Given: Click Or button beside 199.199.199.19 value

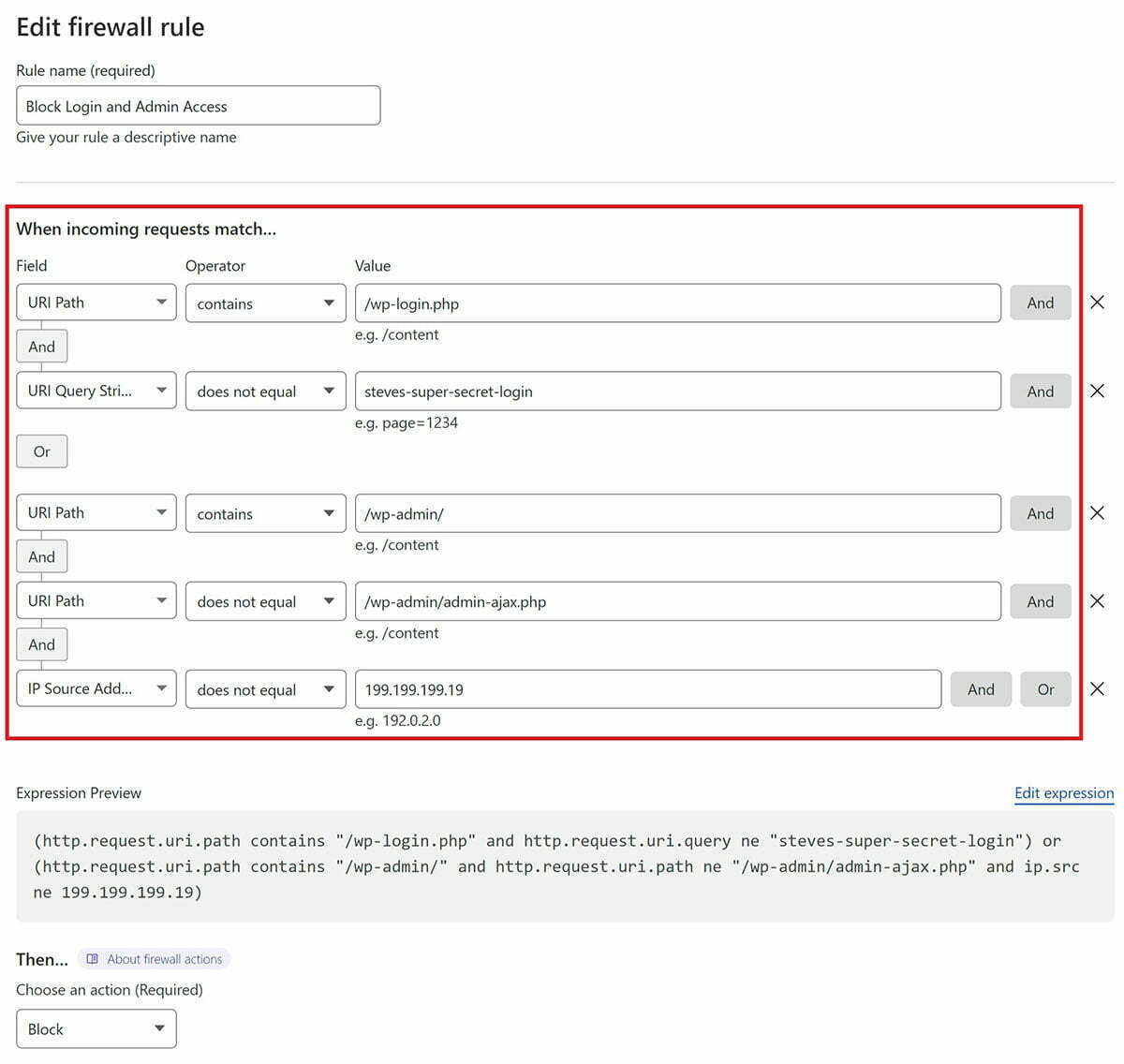Looking at the screenshot, I should coord(1046,689).
